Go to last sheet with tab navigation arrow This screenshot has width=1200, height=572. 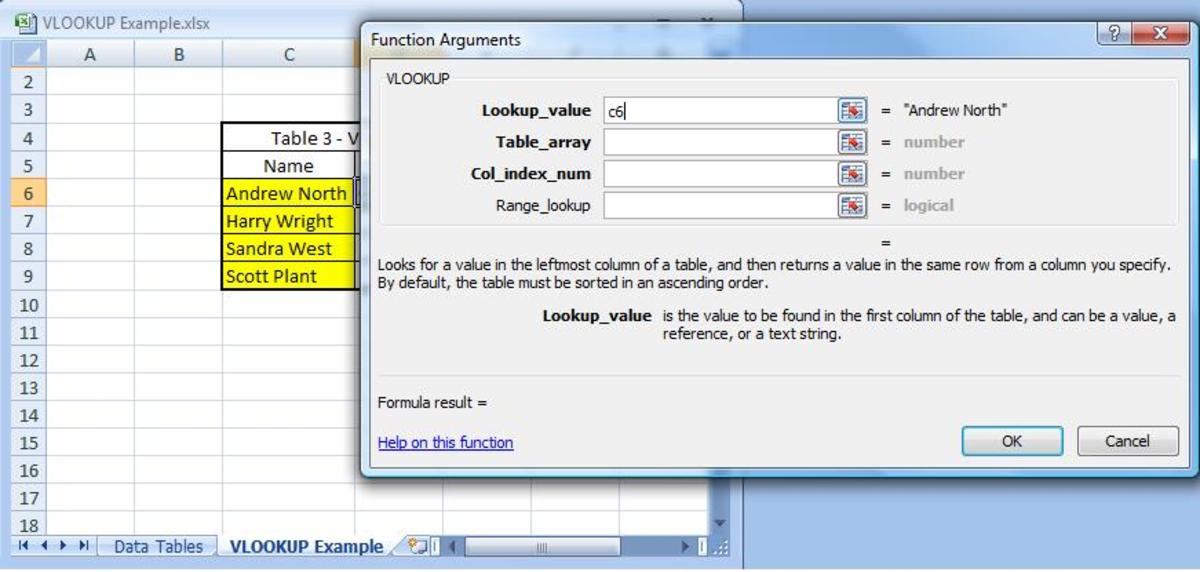tap(84, 546)
